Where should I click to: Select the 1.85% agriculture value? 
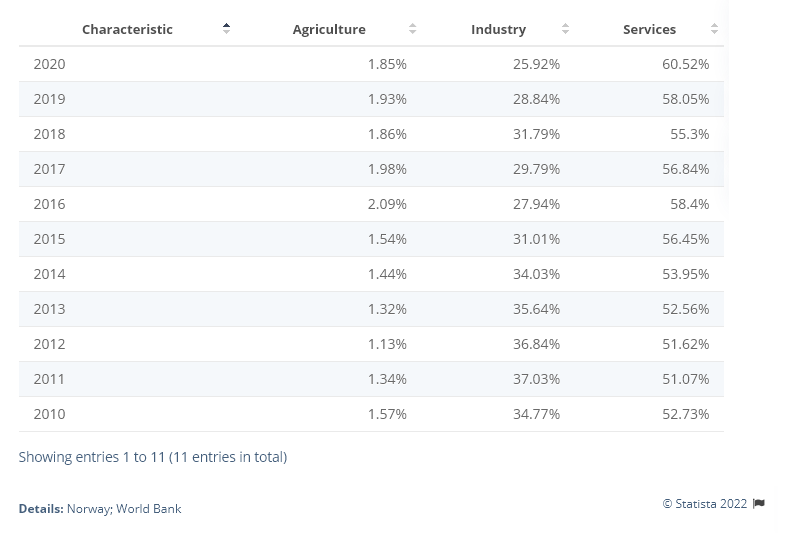point(387,64)
